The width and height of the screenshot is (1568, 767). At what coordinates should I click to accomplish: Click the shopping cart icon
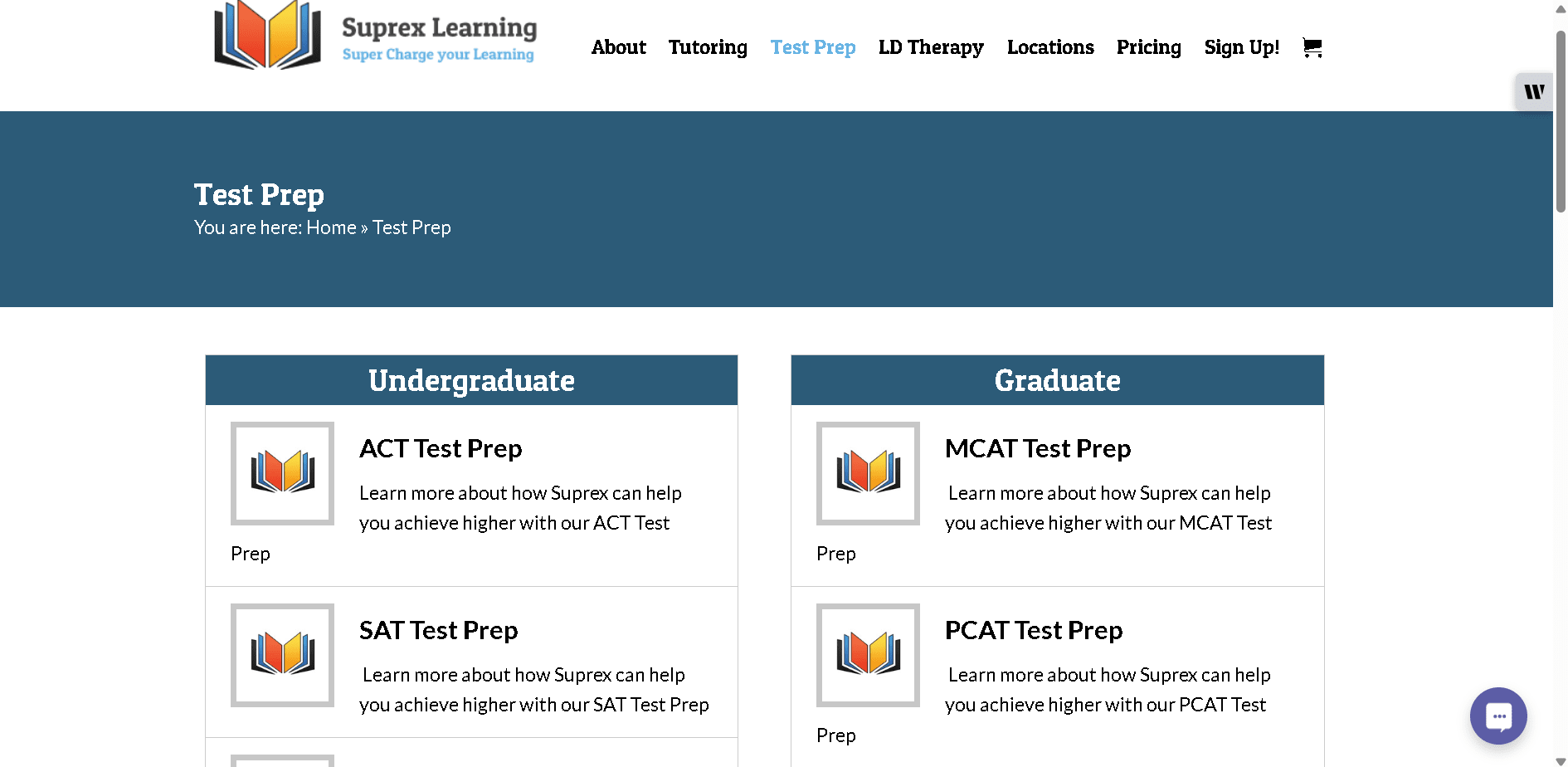pyautogui.click(x=1312, y=47)
